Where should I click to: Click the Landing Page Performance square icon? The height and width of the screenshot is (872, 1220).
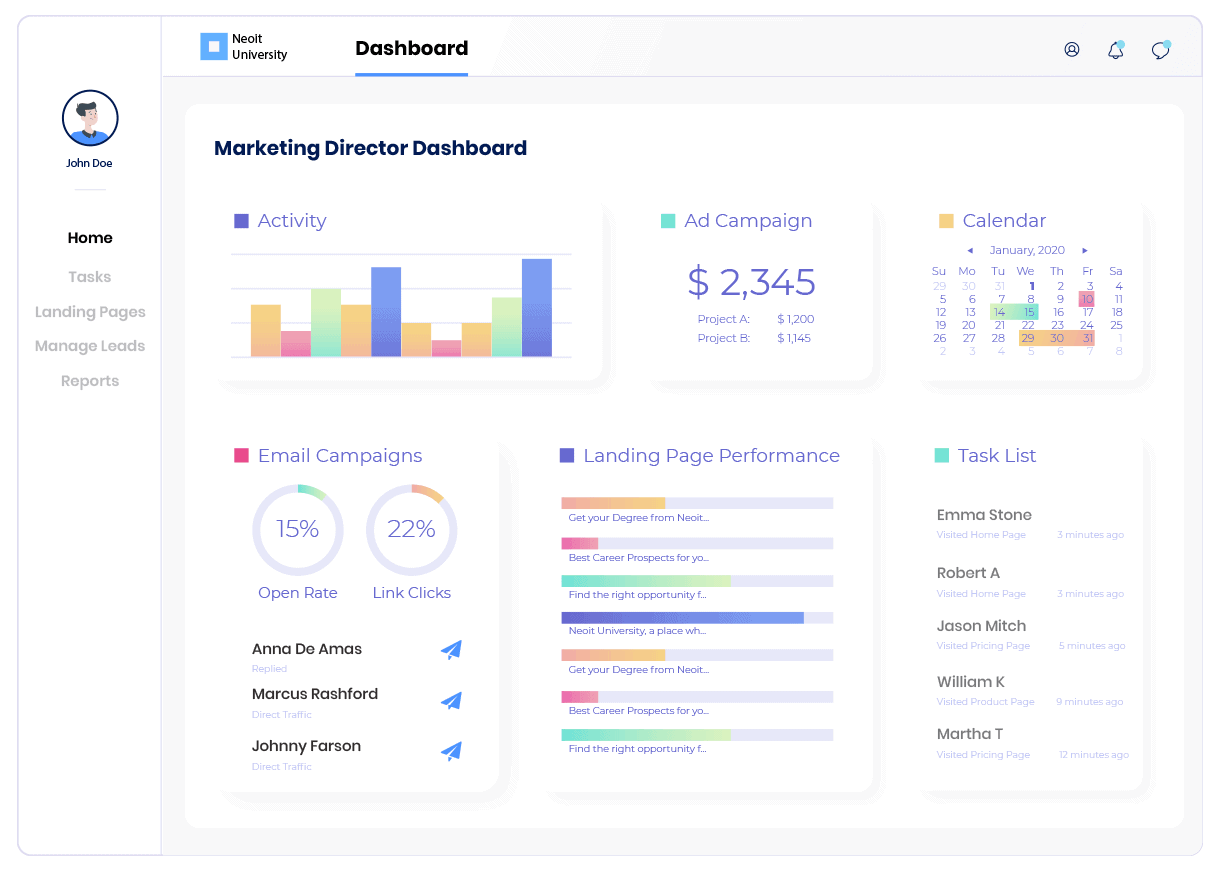point(567,456)
